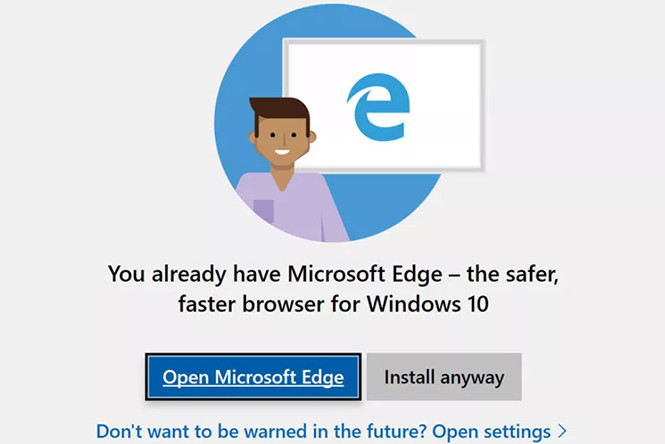Click the words 'Open settings' in the link
This screenshot has width=665, height=444.
pos(491,431)
